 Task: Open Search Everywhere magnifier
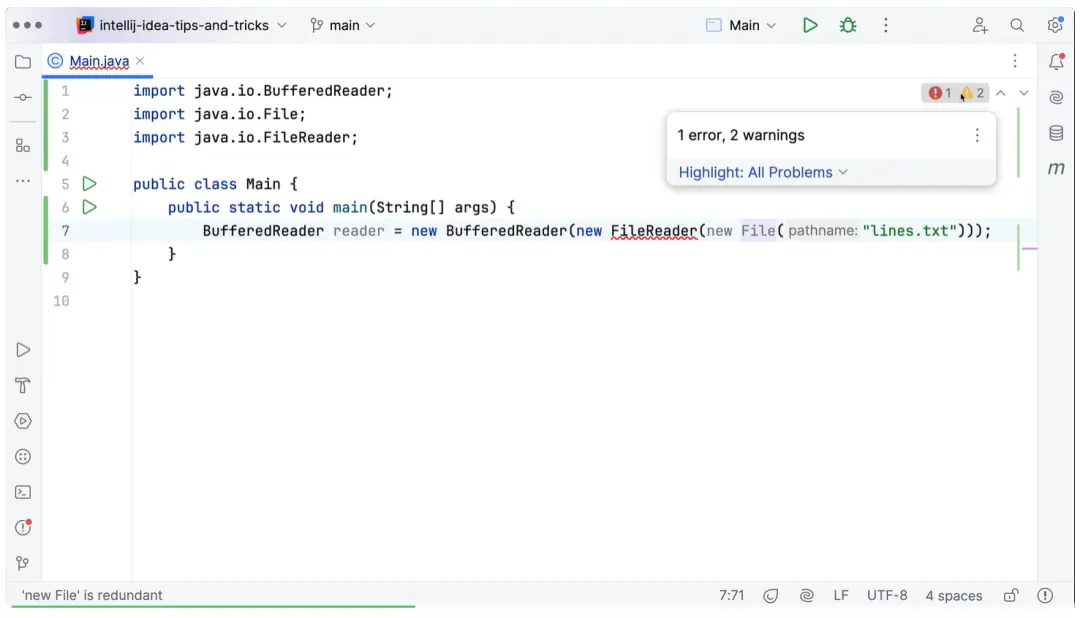tap(1017, 25)
